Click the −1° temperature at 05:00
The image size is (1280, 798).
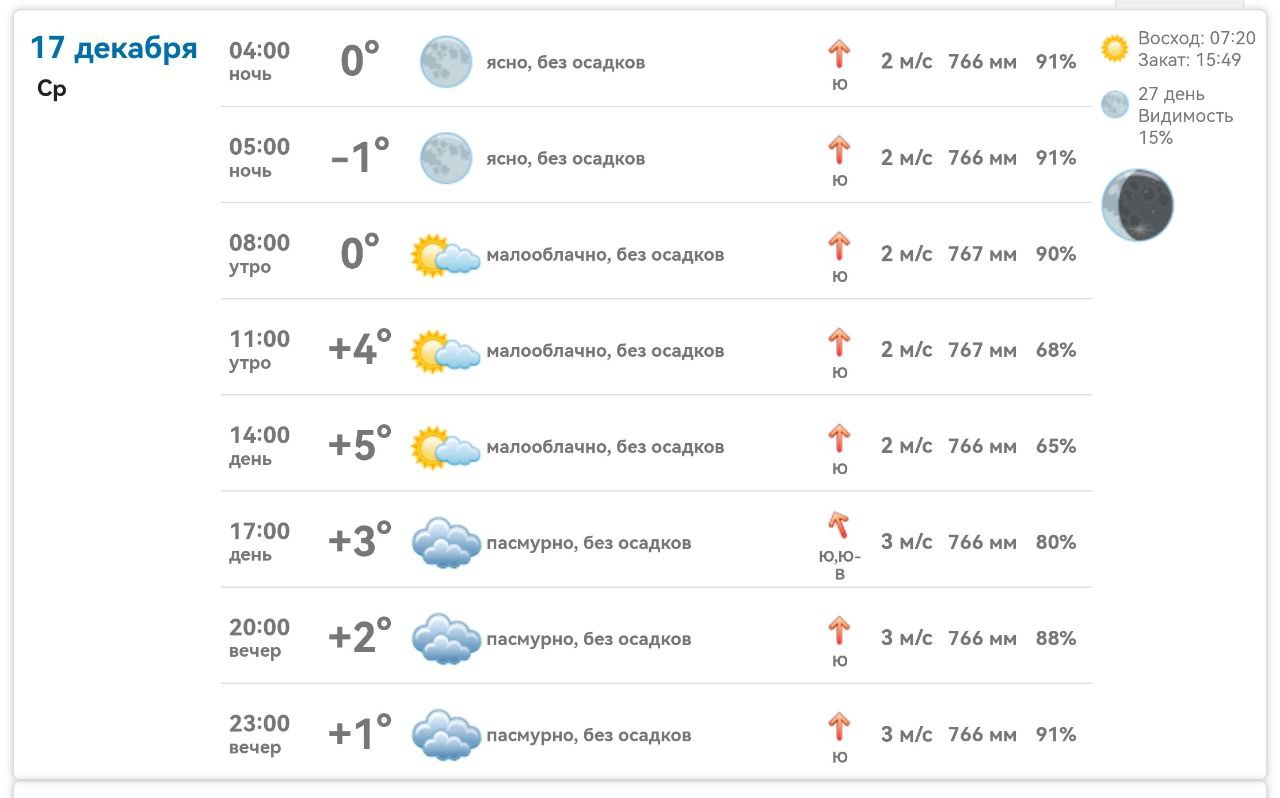coord(359,157)
